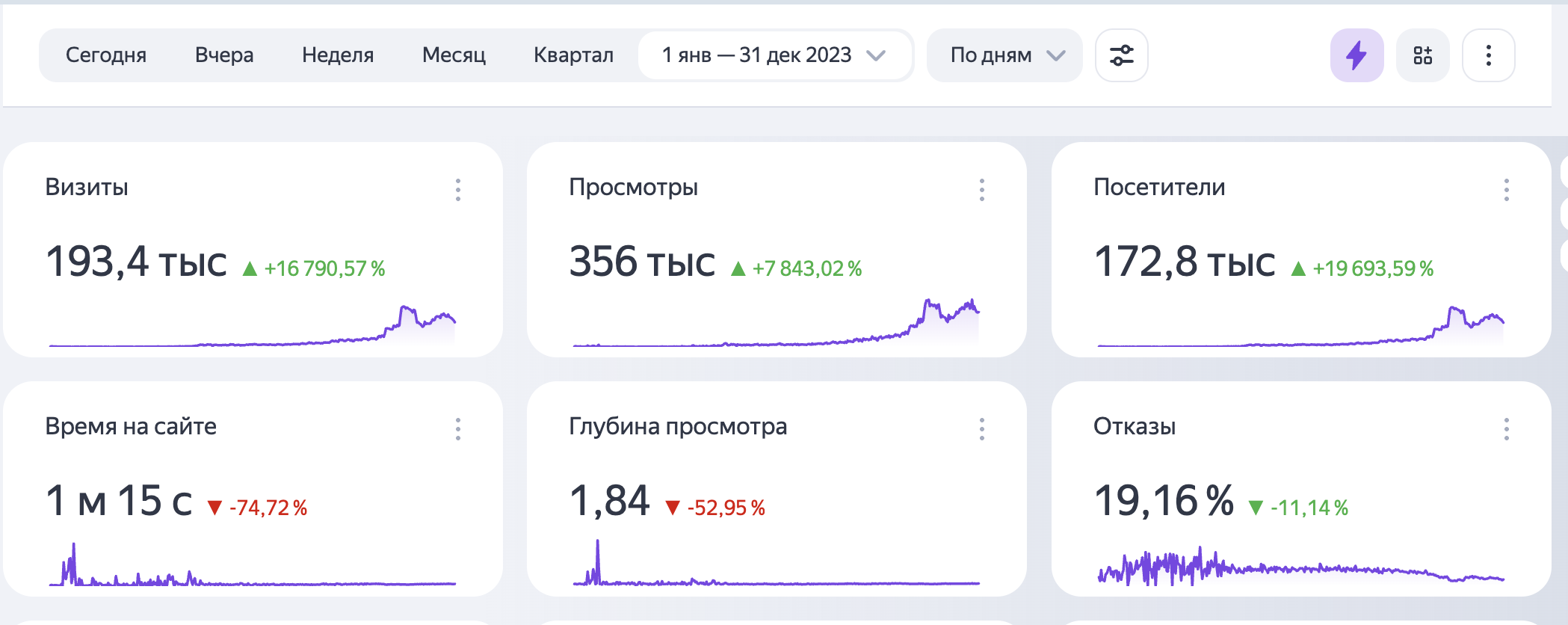The height and width of the screenshot is (625, 1568).
Task: Select the Месяц period tab
Action: pyautogui.click(x=454, y=55)
